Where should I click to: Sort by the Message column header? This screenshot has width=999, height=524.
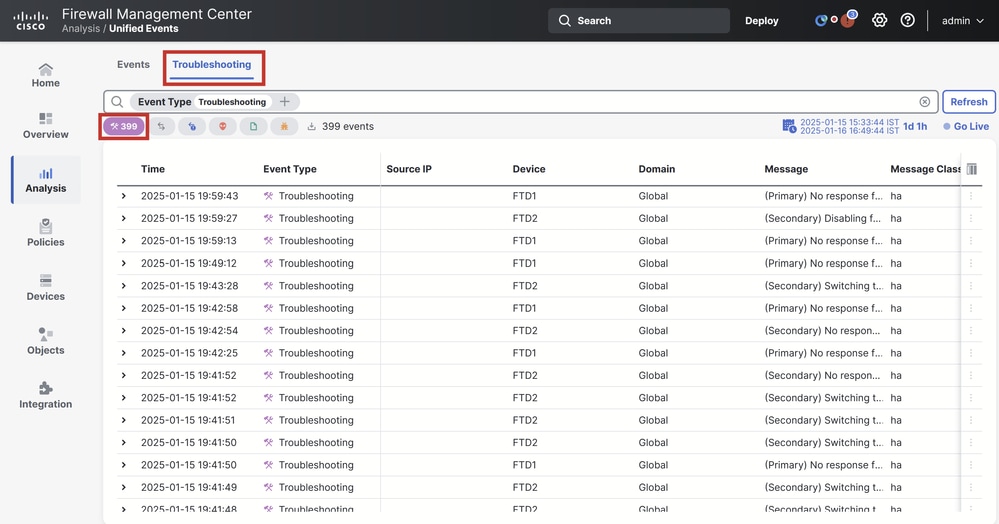click(786, 169)
